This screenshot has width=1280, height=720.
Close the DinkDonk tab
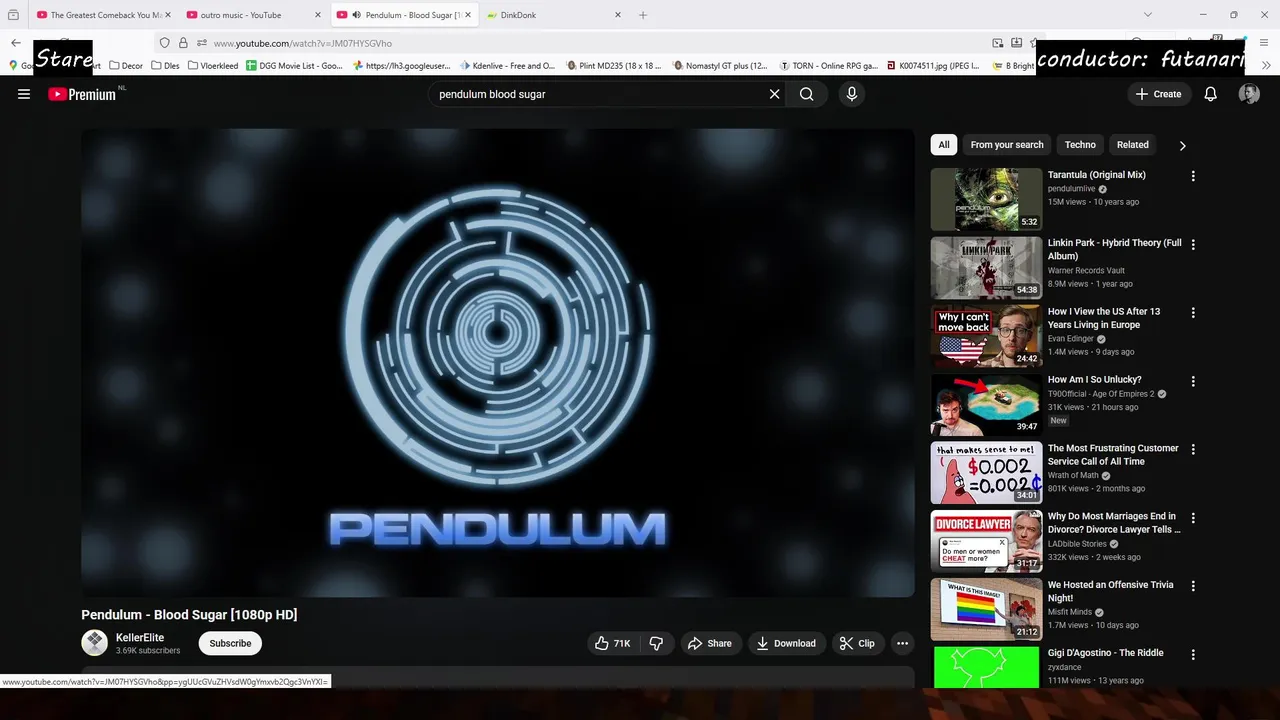pos(618,15)
